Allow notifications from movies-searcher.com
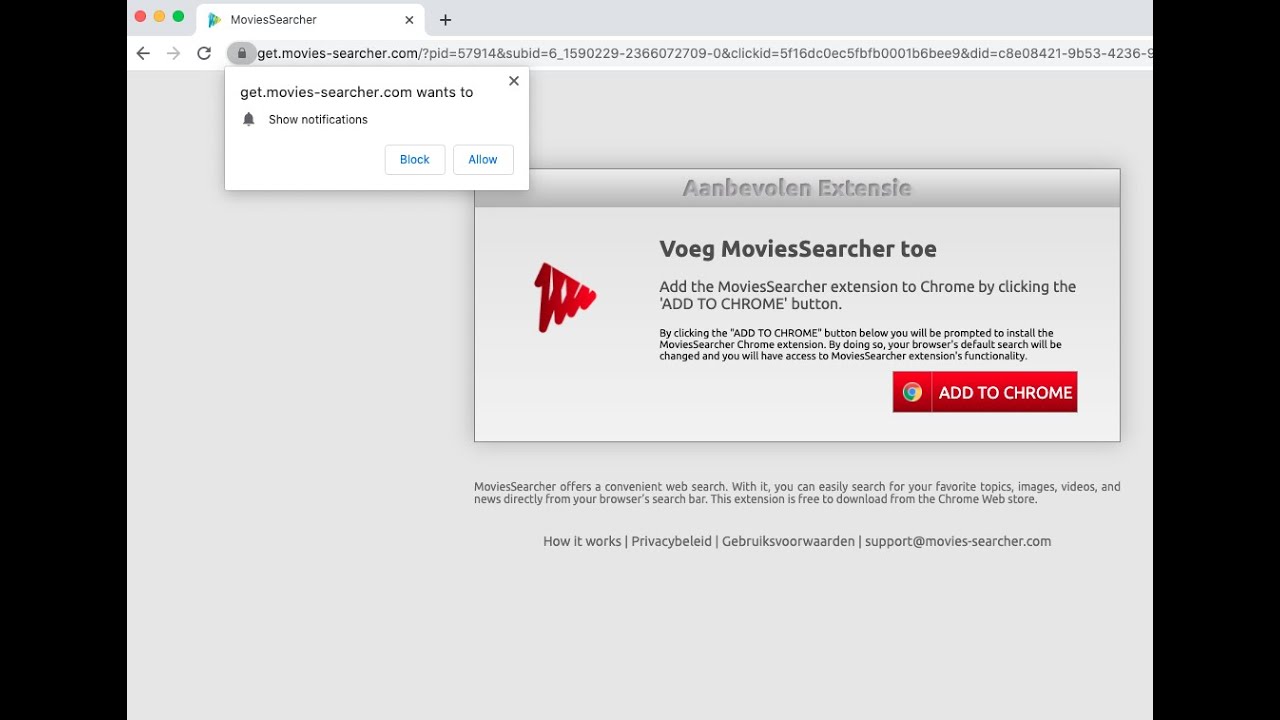The width and height of the screenshot is (1280, 720). (x=483, y=160)
